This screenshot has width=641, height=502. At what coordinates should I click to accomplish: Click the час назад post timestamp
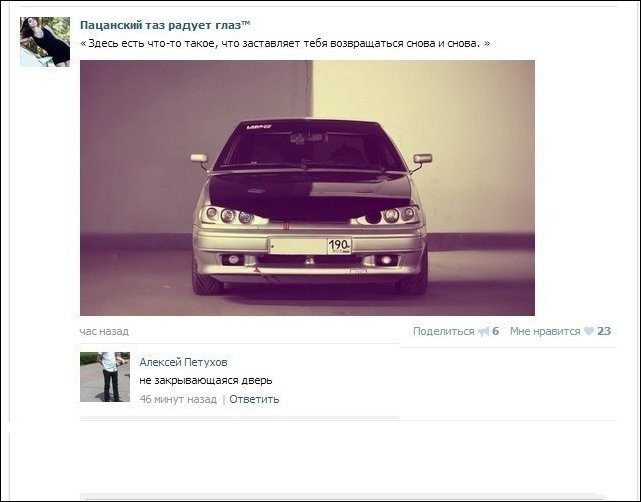point(104,331)
